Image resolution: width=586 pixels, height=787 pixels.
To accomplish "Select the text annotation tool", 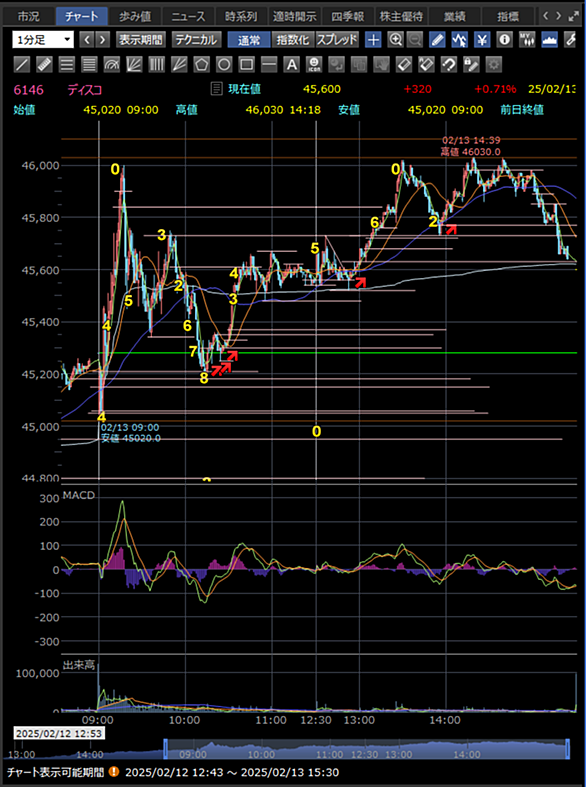I will click(x=292, y=64).
